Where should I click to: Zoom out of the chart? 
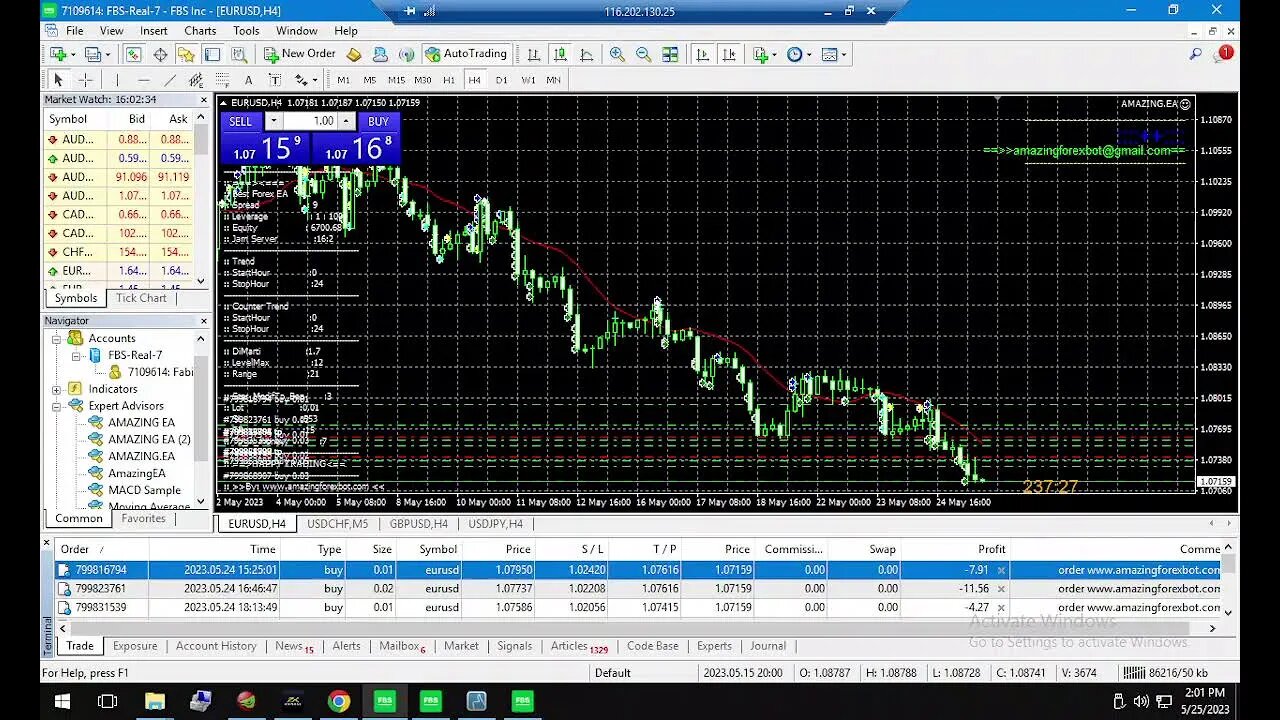click(x=643, y=54)
